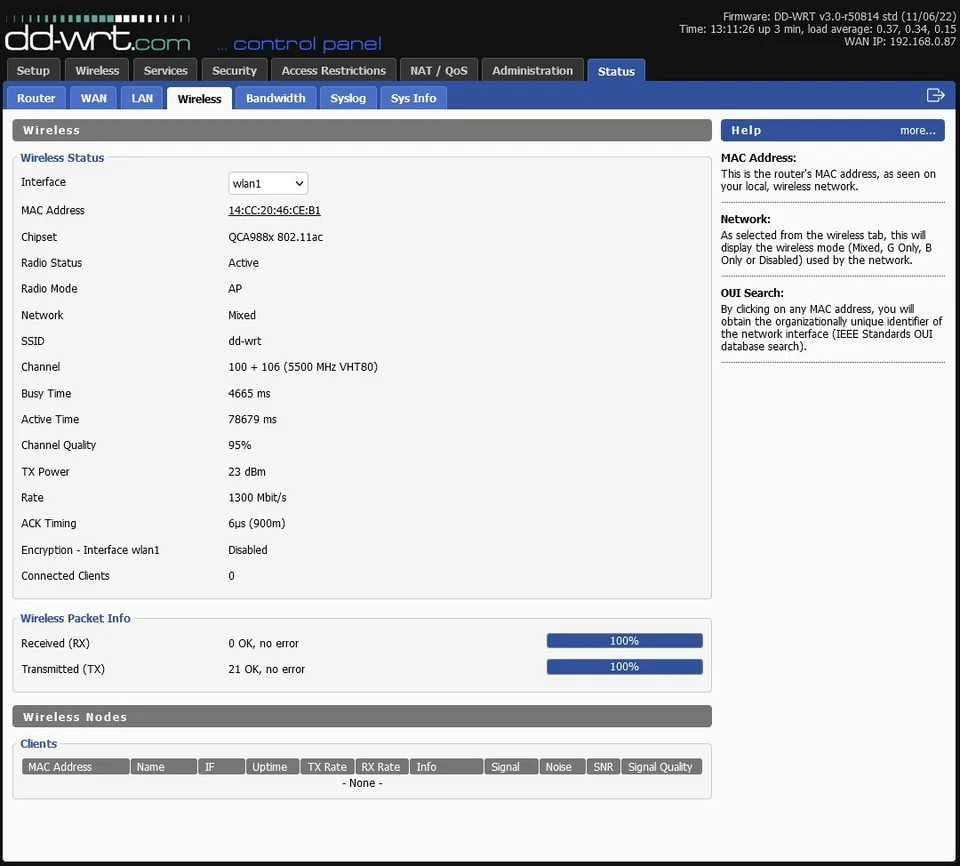
Task: Click the dd-wrt.com logo
Action: click(97, 36)
